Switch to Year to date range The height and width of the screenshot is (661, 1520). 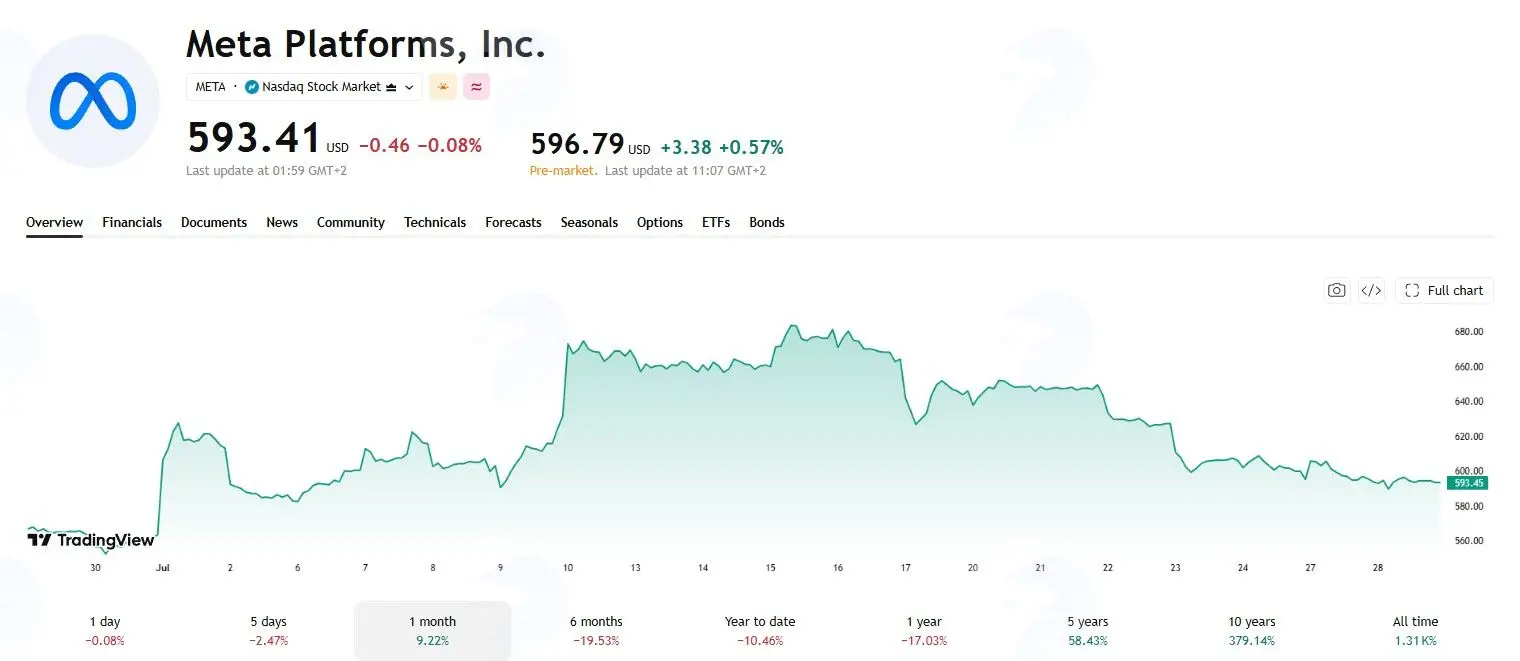coord(760,630)
